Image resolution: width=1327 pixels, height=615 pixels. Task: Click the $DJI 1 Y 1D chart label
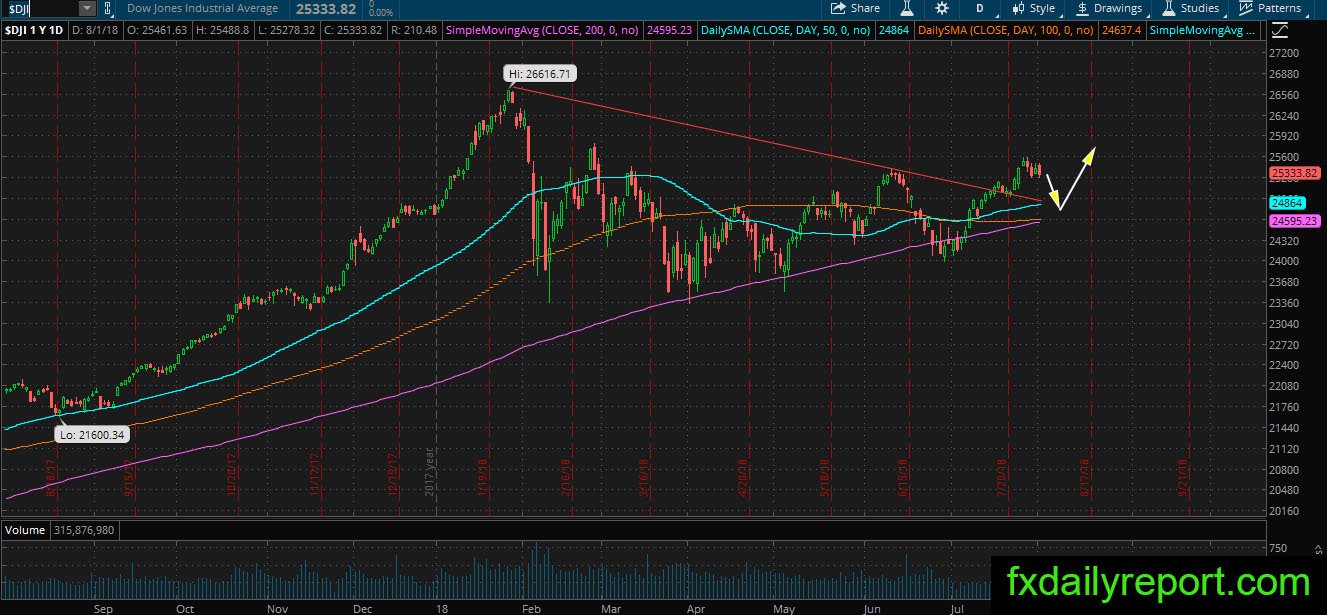(35, 31)
